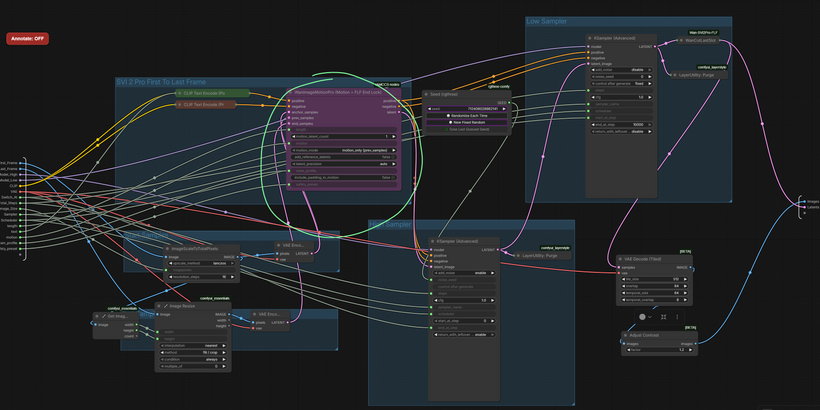Click the Annotate: OFF toggle button
The height and width of the screenshot is (410, 820).
(27, 39)
